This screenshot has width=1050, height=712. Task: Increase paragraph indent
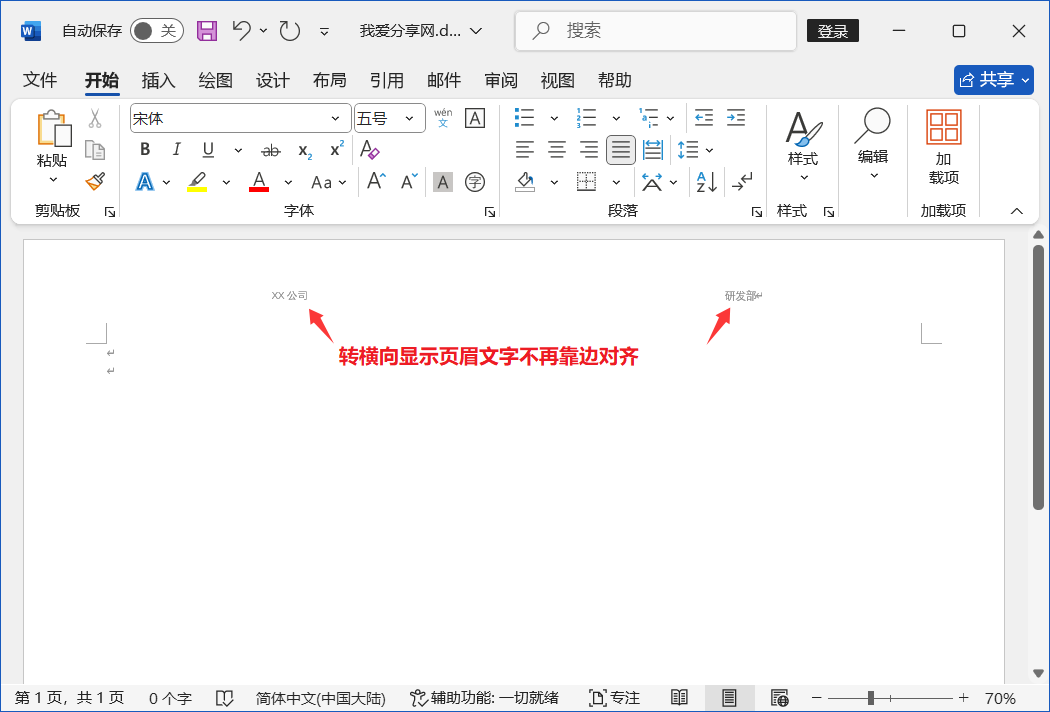tap(736, 118)
